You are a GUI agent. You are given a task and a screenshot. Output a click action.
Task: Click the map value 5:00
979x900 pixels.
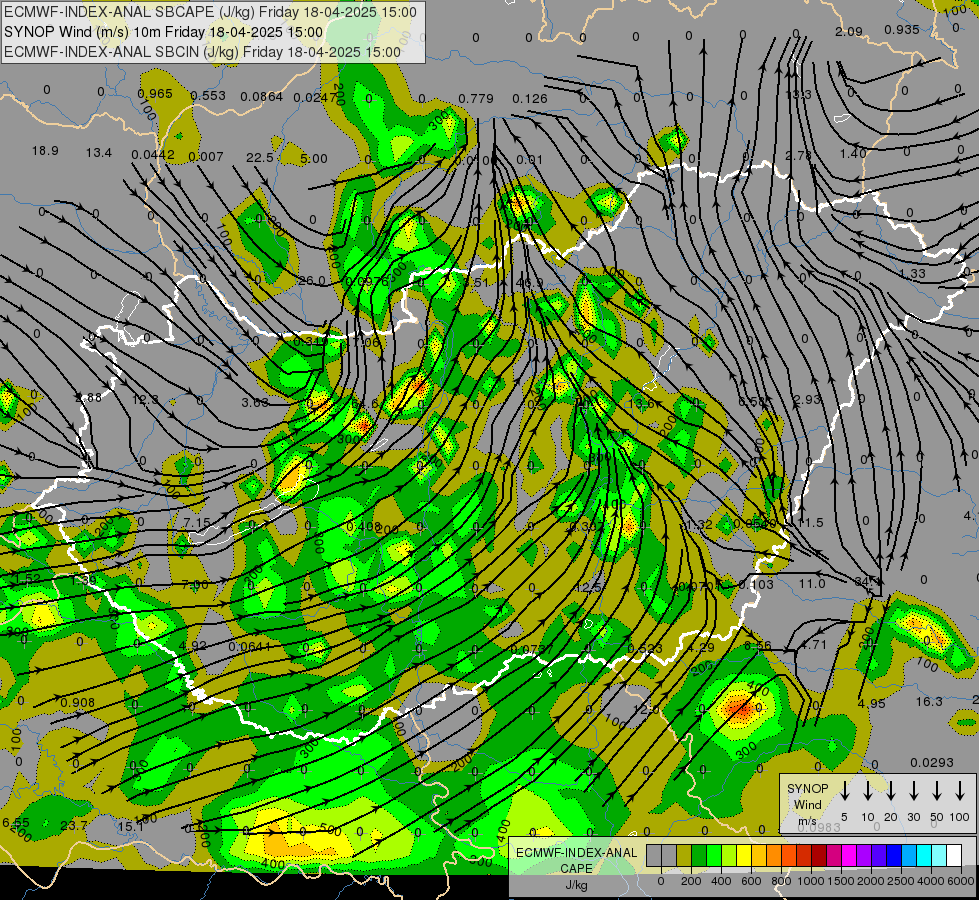click(x=313, y=159)
